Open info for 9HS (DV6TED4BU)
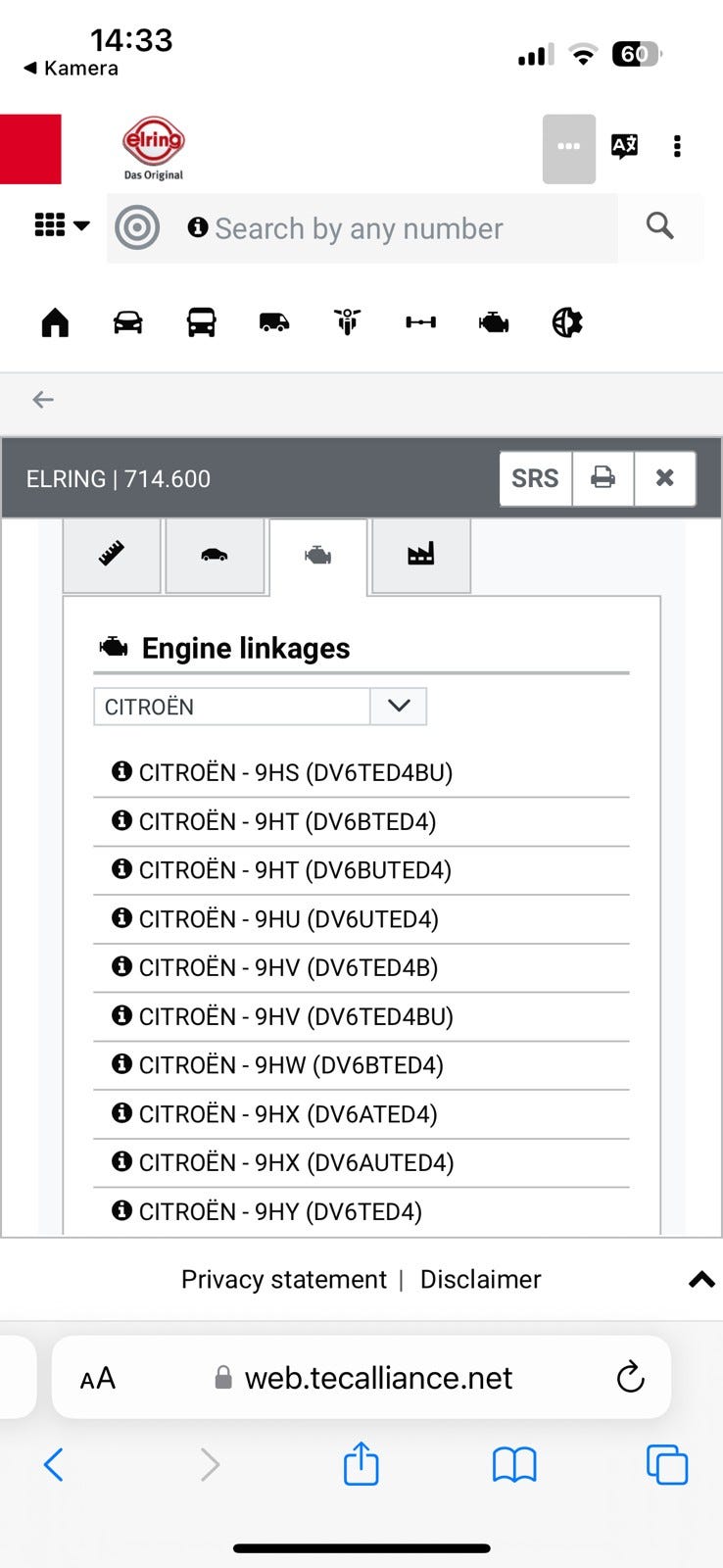 122,771
